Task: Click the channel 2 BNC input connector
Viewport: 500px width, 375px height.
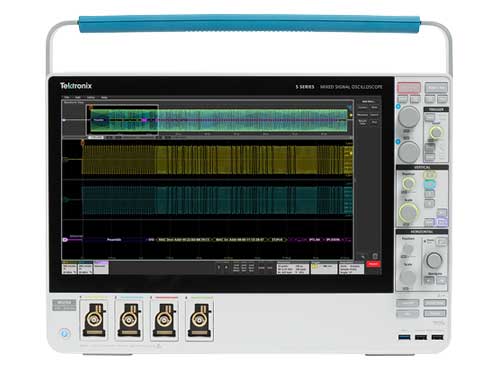Action: (x=129, y=321)
